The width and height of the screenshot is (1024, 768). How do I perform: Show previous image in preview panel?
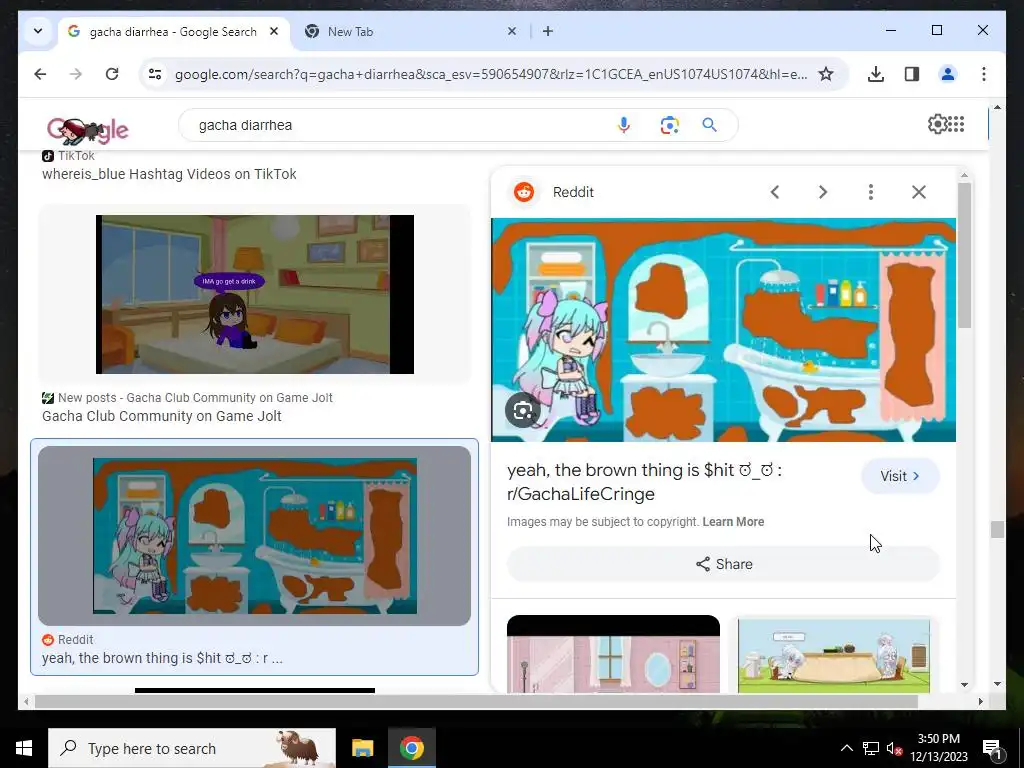pyautogui.click(x=775, y=192)
